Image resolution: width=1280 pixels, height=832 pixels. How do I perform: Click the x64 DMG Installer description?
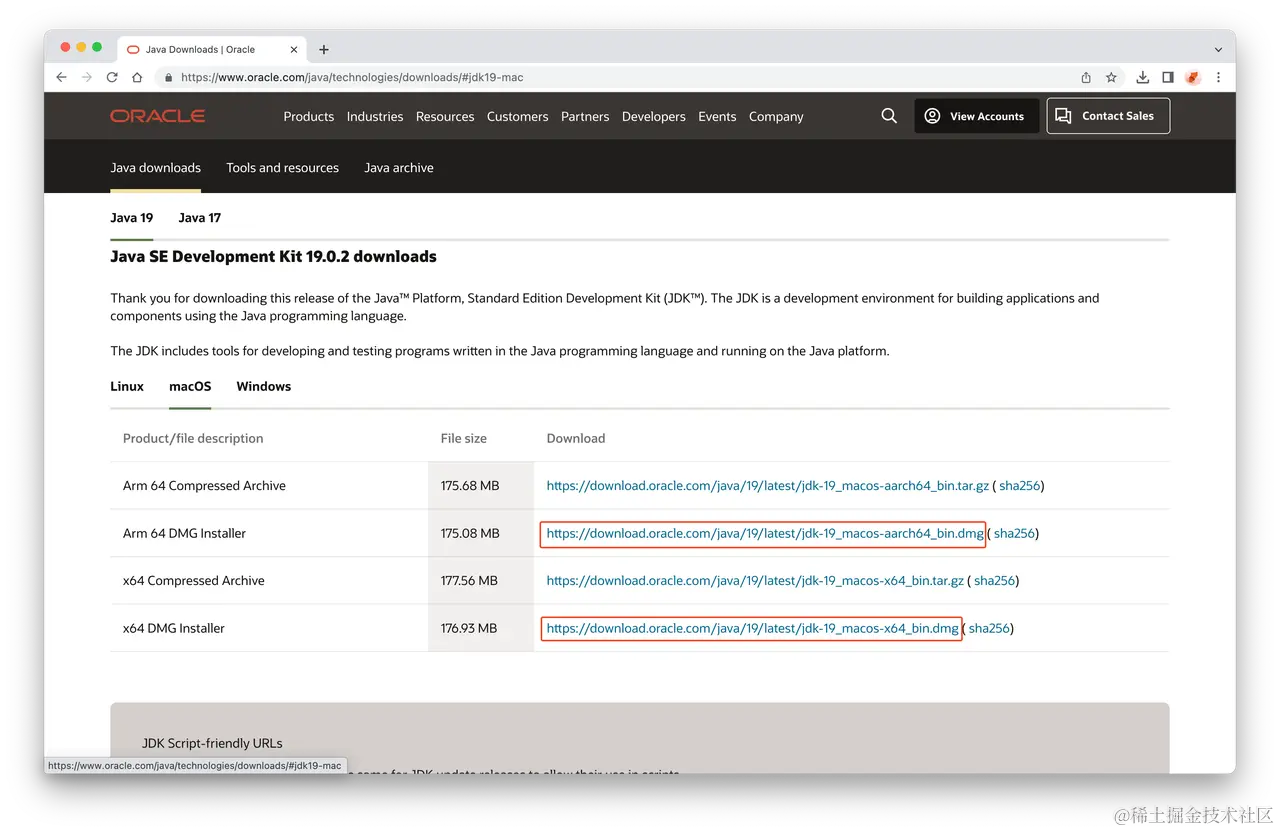click(x=174, y=629)
